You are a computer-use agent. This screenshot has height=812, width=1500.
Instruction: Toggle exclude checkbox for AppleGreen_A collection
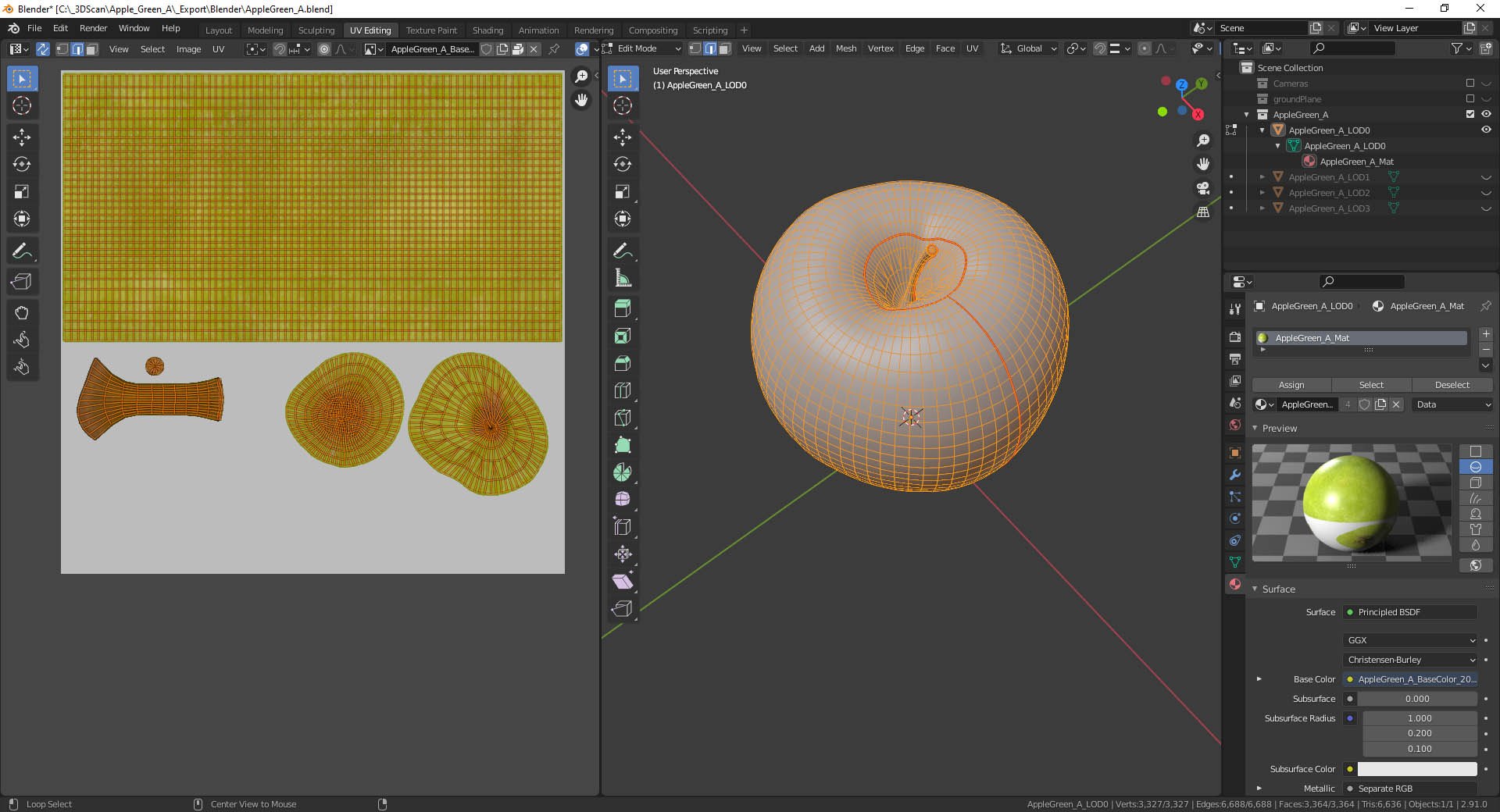(1470, 115)
